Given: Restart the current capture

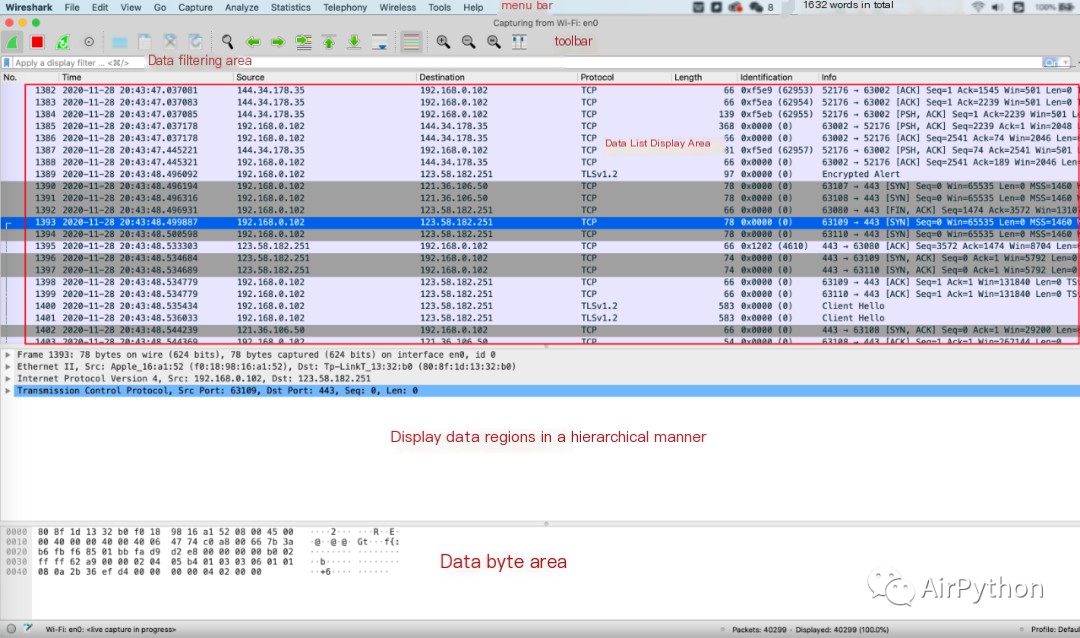Looking at the screenshot, I should (x=63, y=42).
